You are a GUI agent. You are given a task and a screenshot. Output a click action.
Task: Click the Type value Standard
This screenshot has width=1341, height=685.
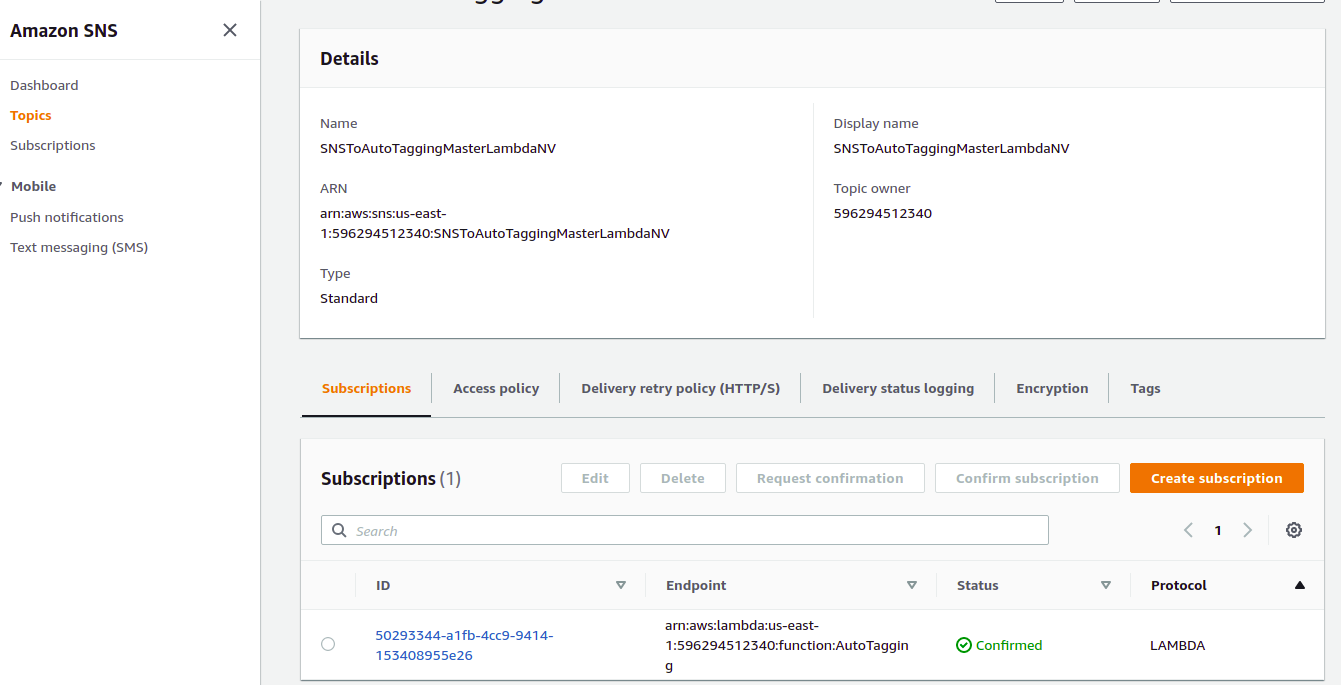pos(349,298)
